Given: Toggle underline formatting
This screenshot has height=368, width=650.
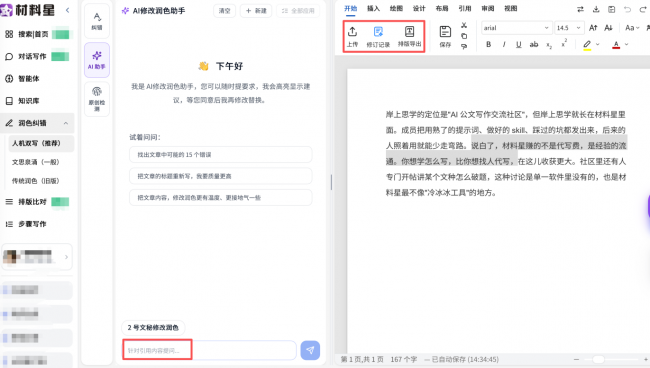Looking at the screenshot, I should pyautogui.click(x=519, y=44).
